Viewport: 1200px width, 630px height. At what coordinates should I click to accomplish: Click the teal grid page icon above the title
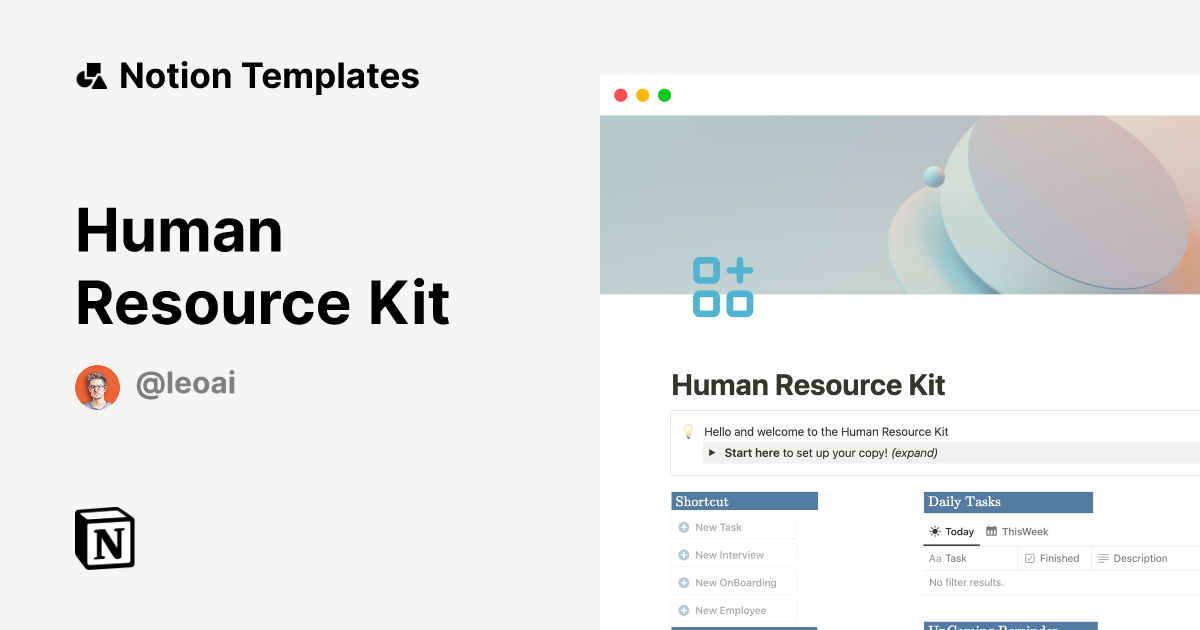722,287
